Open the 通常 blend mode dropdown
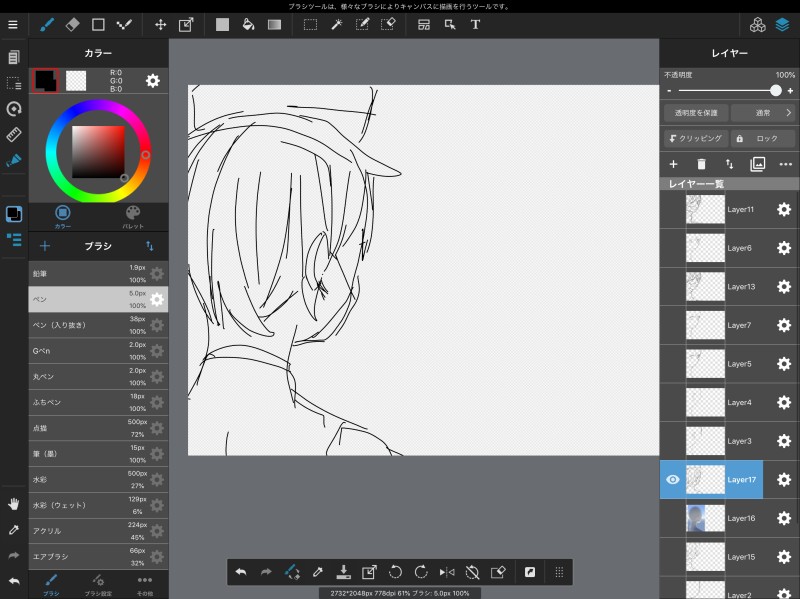800x599 pixels. tap(763, 113)
